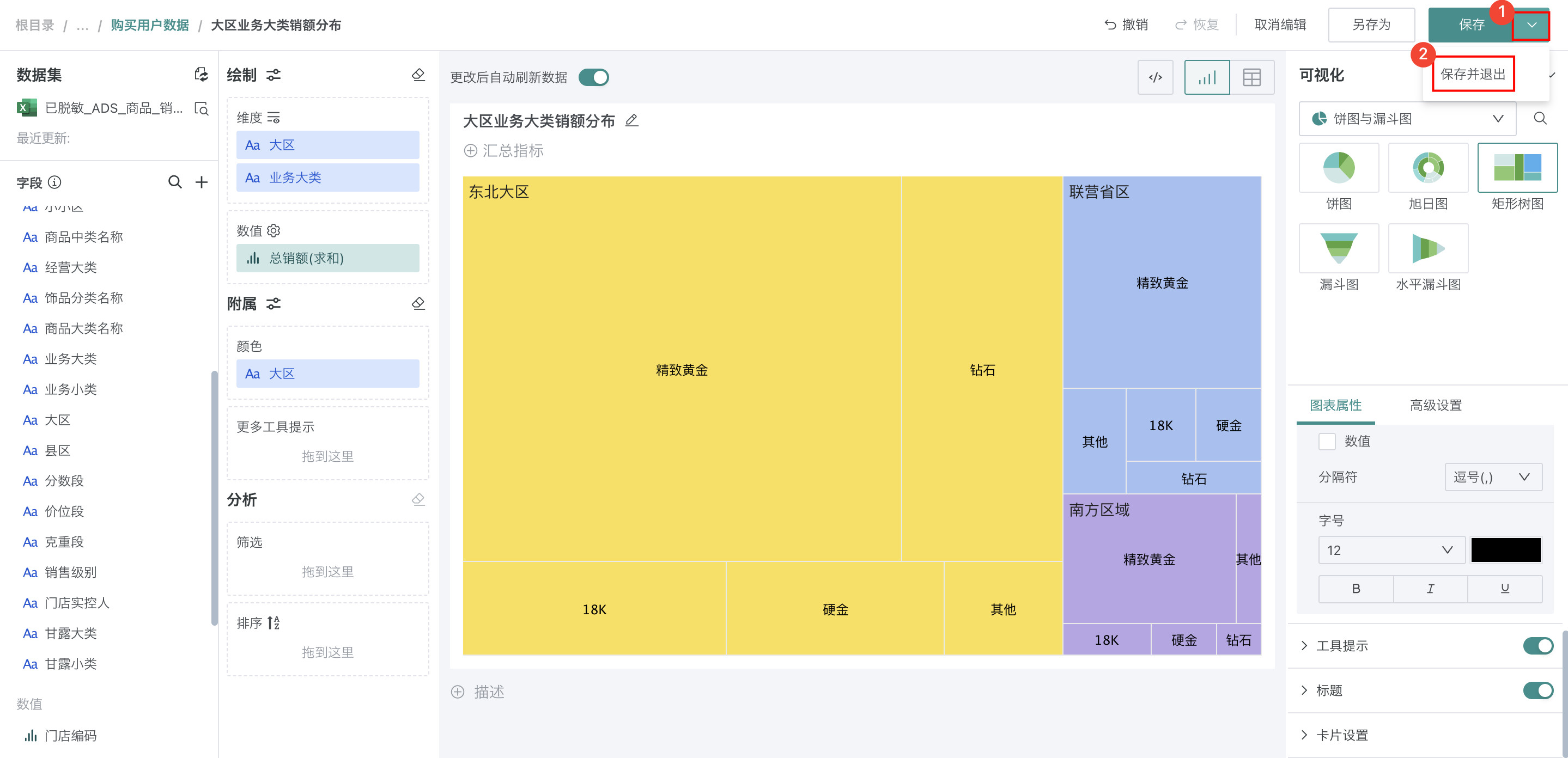The height and width of the screenshot is (758, 1568).
Task: Click the refresh dataset icon
Action: pos(201,75)
